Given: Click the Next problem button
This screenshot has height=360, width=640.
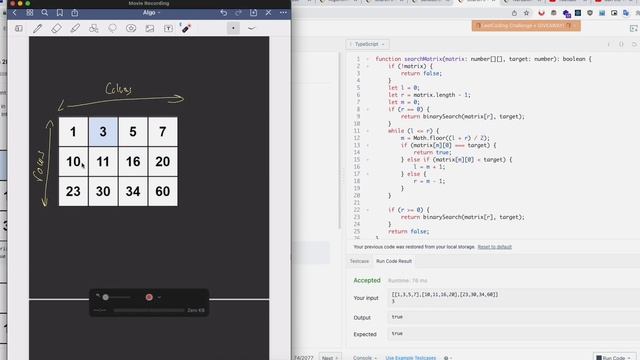Looking at the screenshot, I should pos(329,358).
